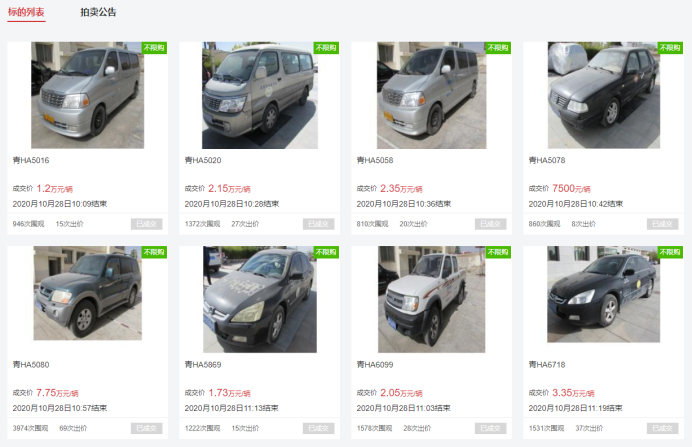Image resolution: width=692 pixels, height=447 pixels.
Task: Switch to the 标的列表 tab
Action: [x=26, y=12]
